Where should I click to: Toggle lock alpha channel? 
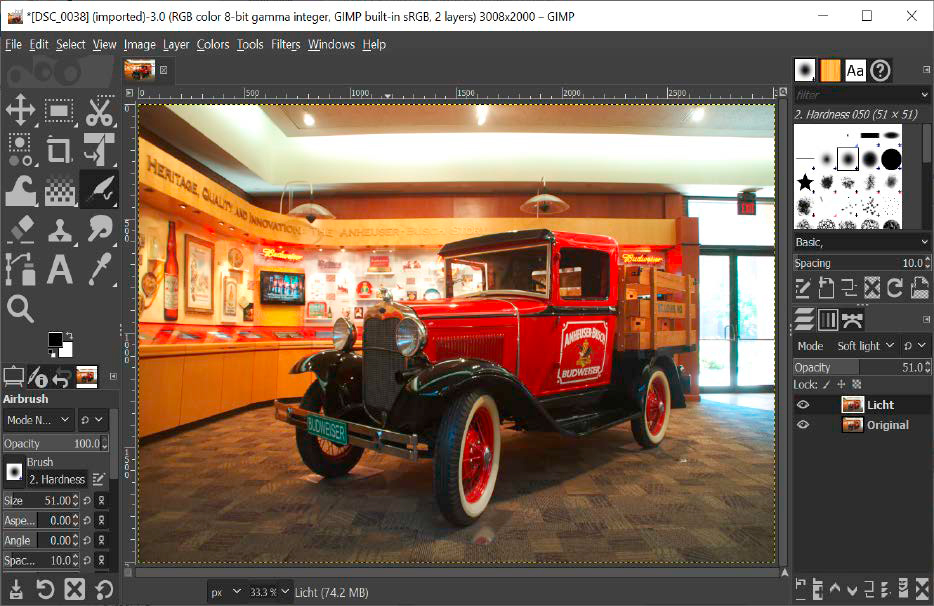[857, 385]
